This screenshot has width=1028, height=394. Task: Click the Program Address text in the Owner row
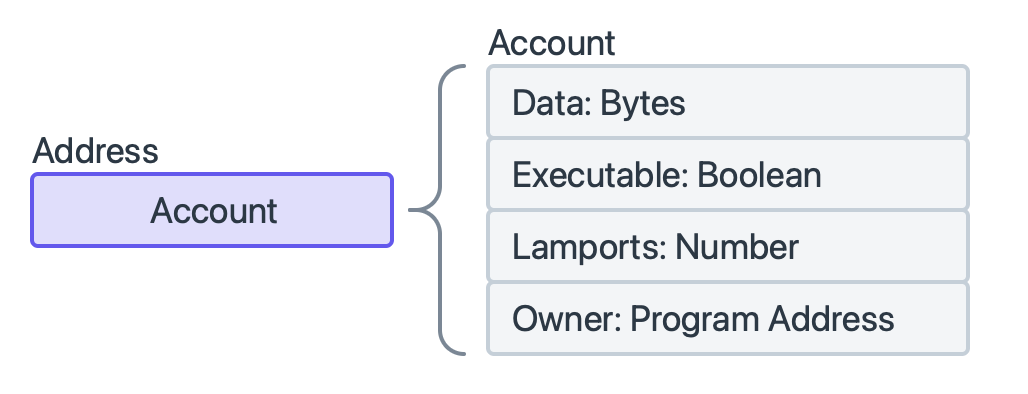point(762,320)
